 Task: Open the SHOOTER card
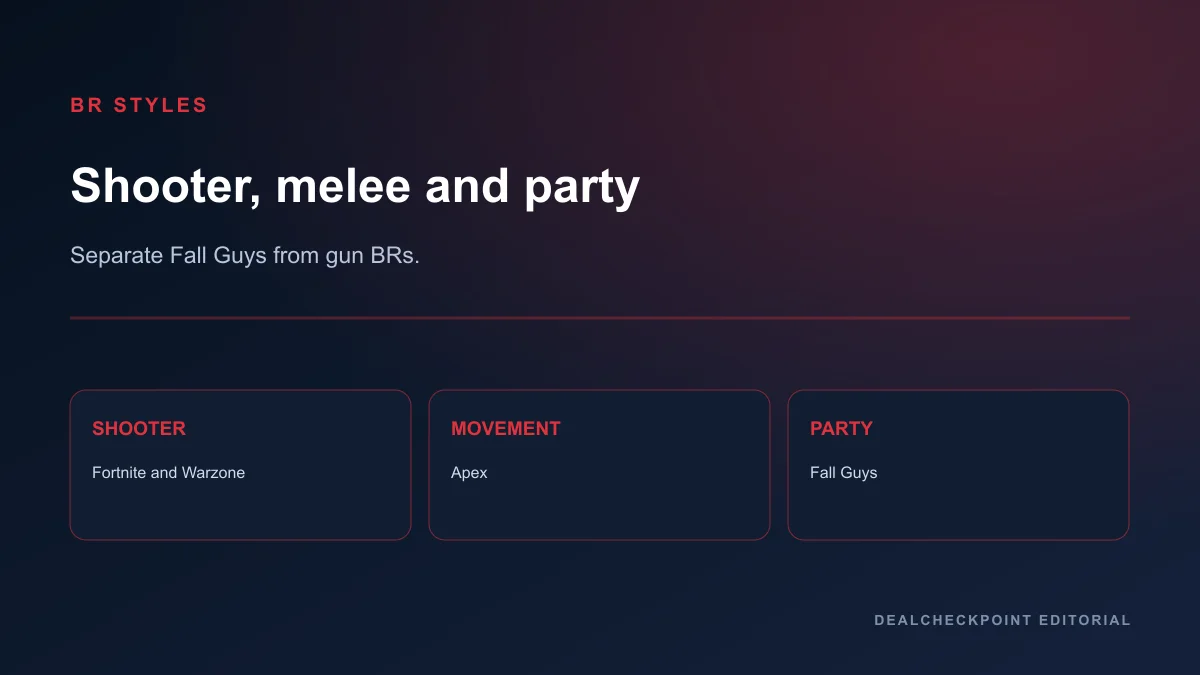point(240,465)
